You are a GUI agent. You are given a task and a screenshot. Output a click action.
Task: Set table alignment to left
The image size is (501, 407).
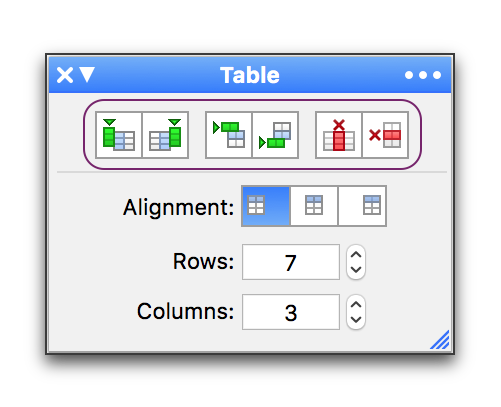tap(266, 206)
